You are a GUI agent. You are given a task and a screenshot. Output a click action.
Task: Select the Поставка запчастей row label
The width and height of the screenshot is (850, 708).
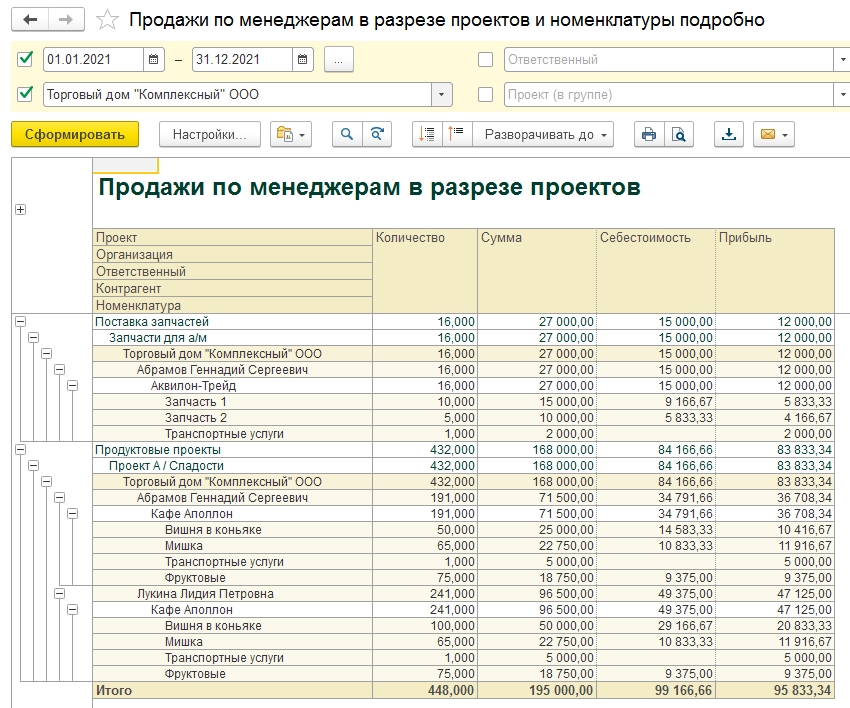coord(152,322)
